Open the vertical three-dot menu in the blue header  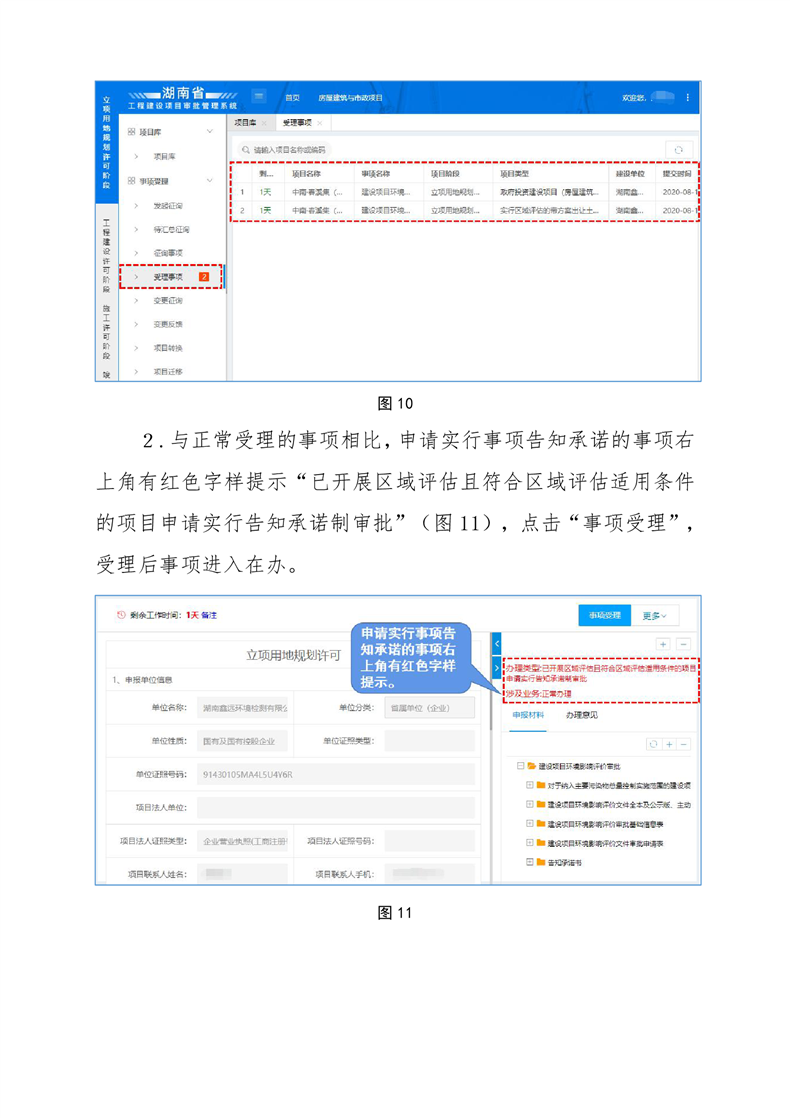click(687, 97)
